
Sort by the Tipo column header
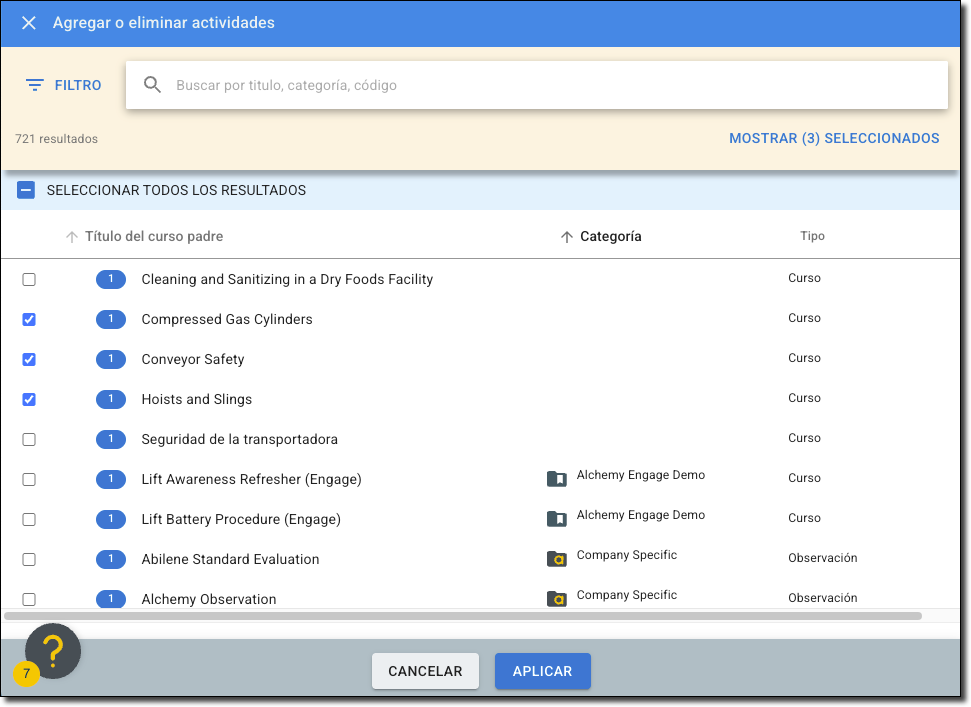[812, 236]
